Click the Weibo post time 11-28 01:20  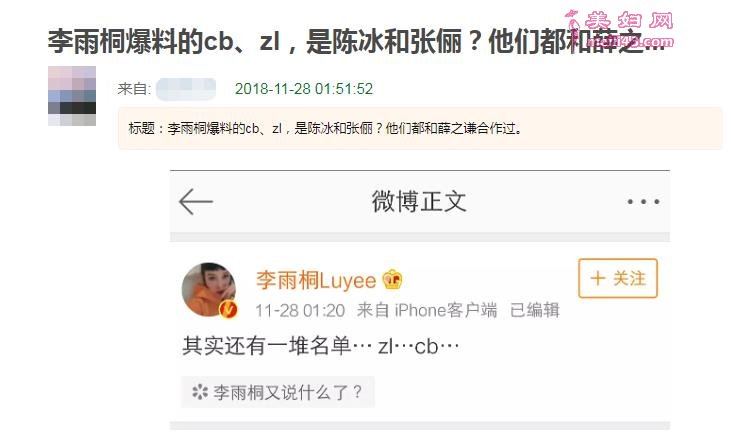click(x=300, y=310)
